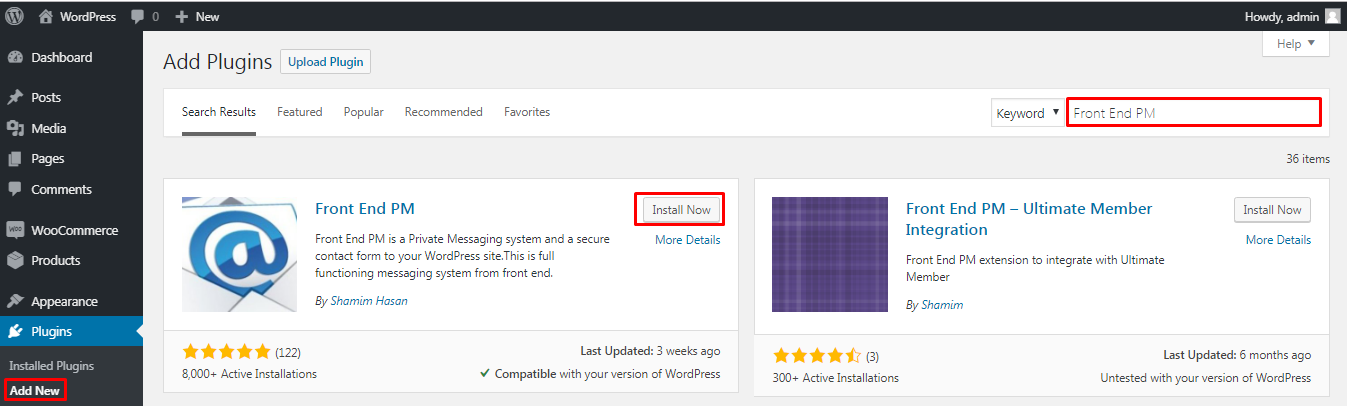
Task: Click the (122) rating count
Action: pos(288,352)
